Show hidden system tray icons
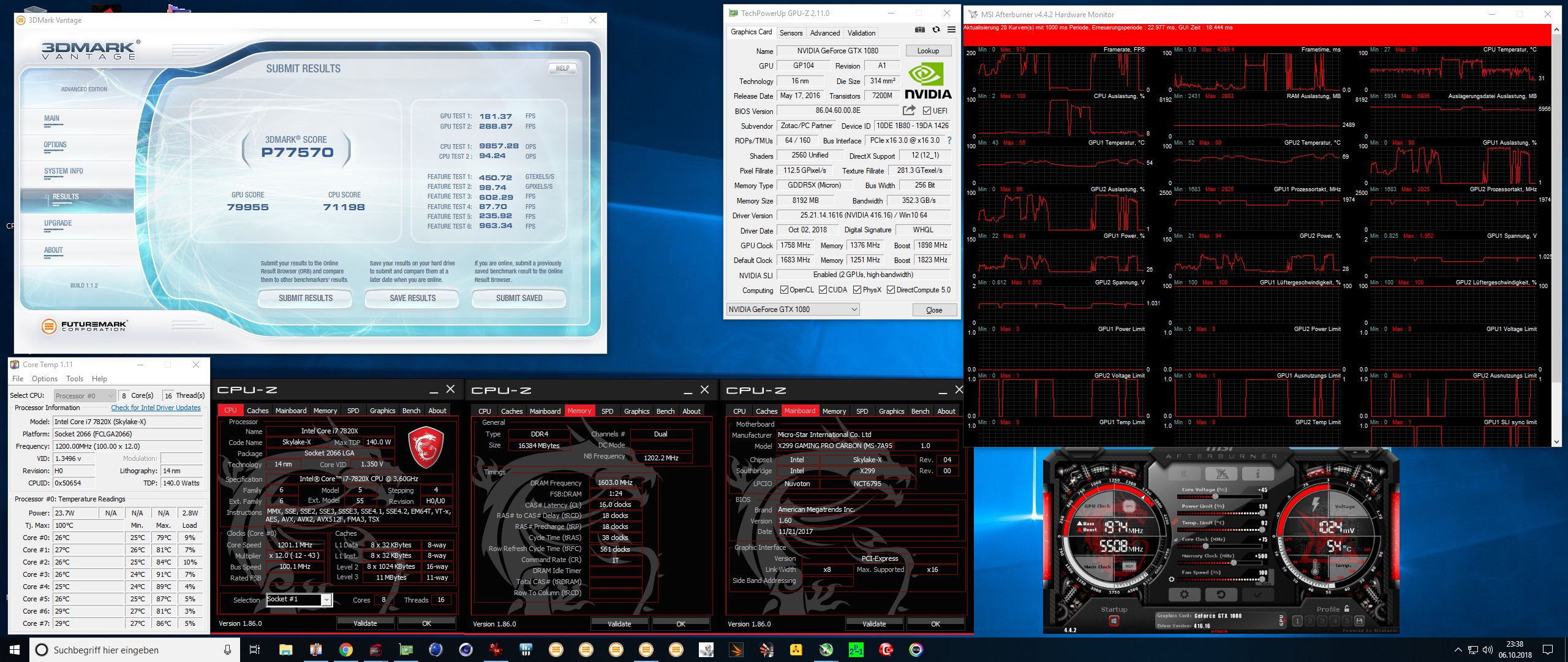This screenshot has height=662, width=1568. 1458,650
